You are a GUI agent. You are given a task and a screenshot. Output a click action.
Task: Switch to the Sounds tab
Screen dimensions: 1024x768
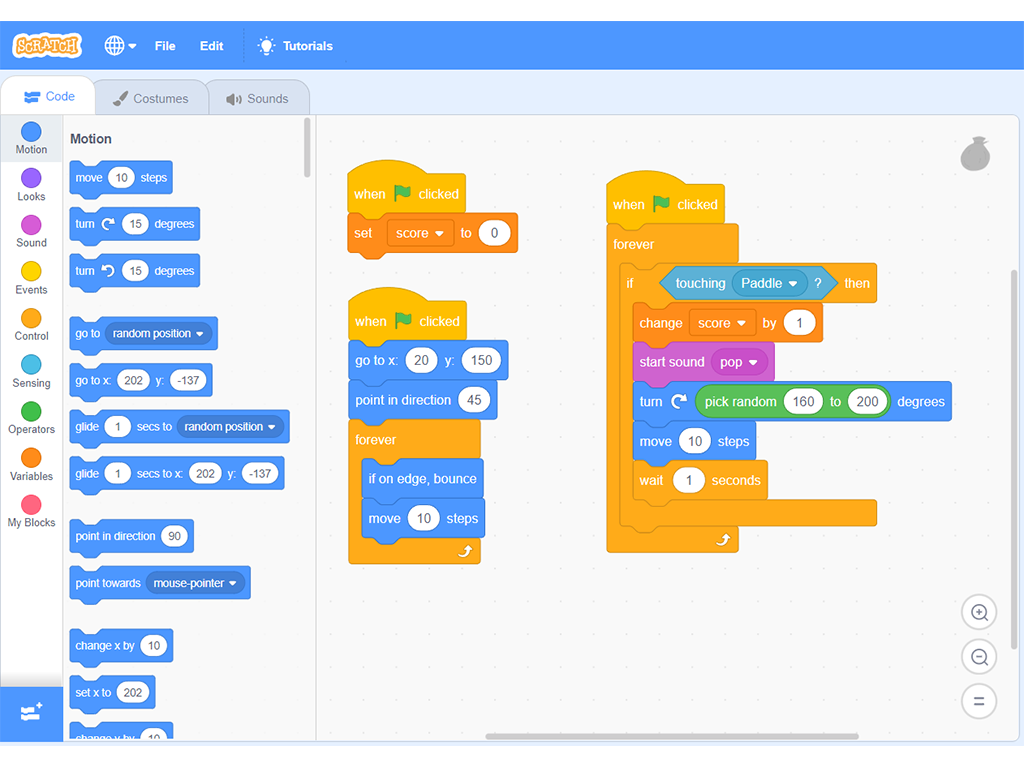(x=257, y=99)
